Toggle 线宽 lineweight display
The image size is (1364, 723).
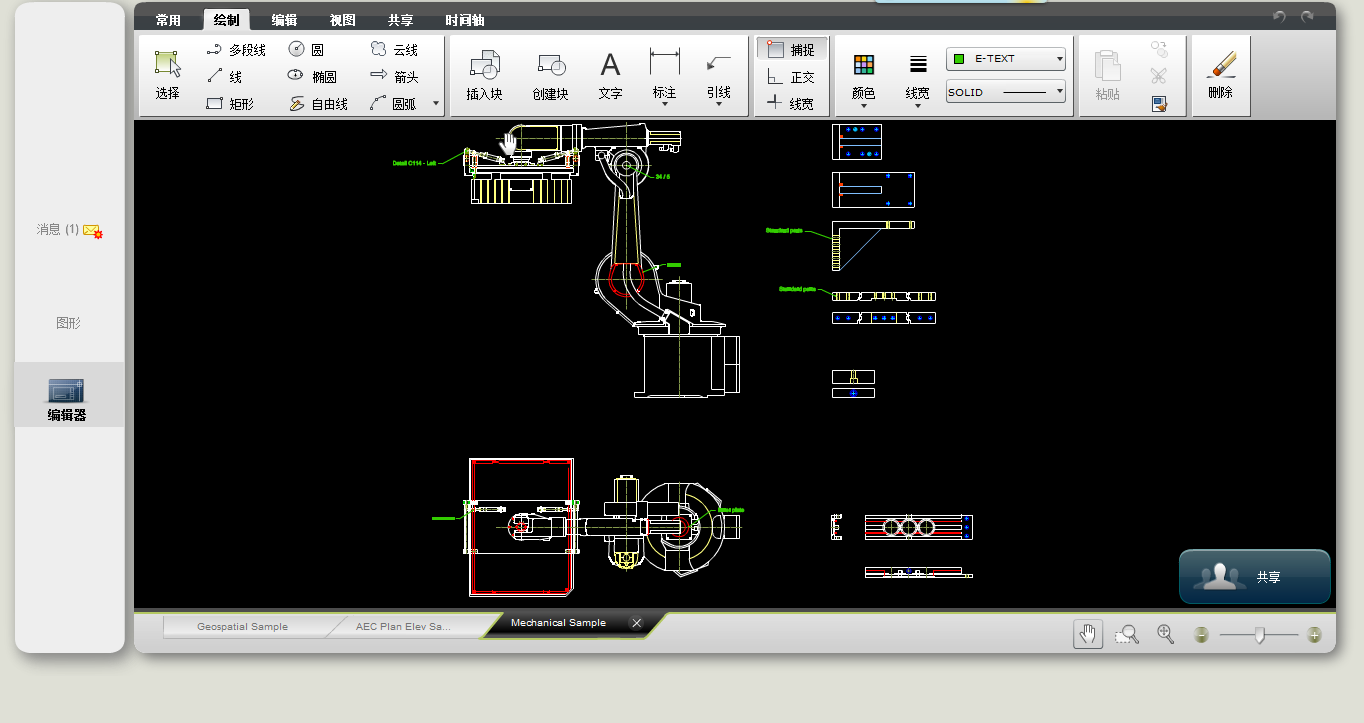point(791,103)
